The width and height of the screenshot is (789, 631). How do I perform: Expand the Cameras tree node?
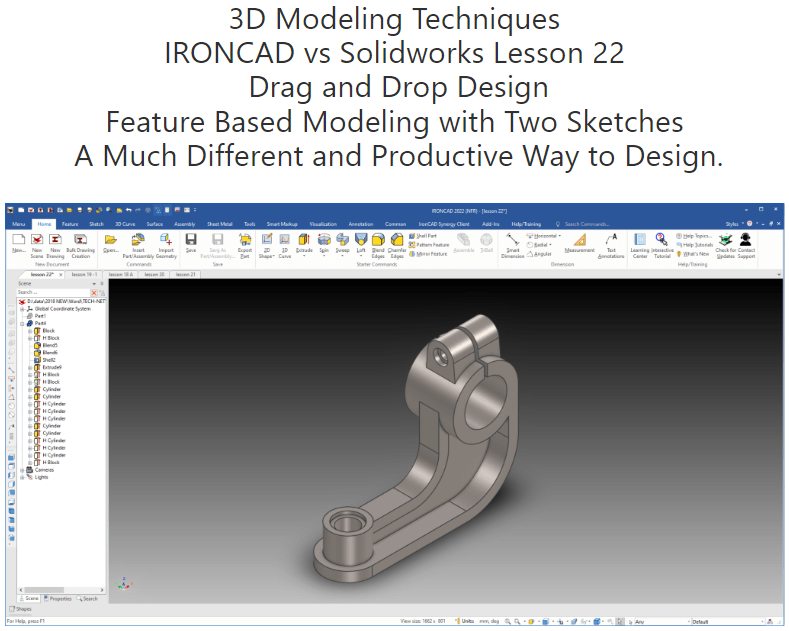22,469
